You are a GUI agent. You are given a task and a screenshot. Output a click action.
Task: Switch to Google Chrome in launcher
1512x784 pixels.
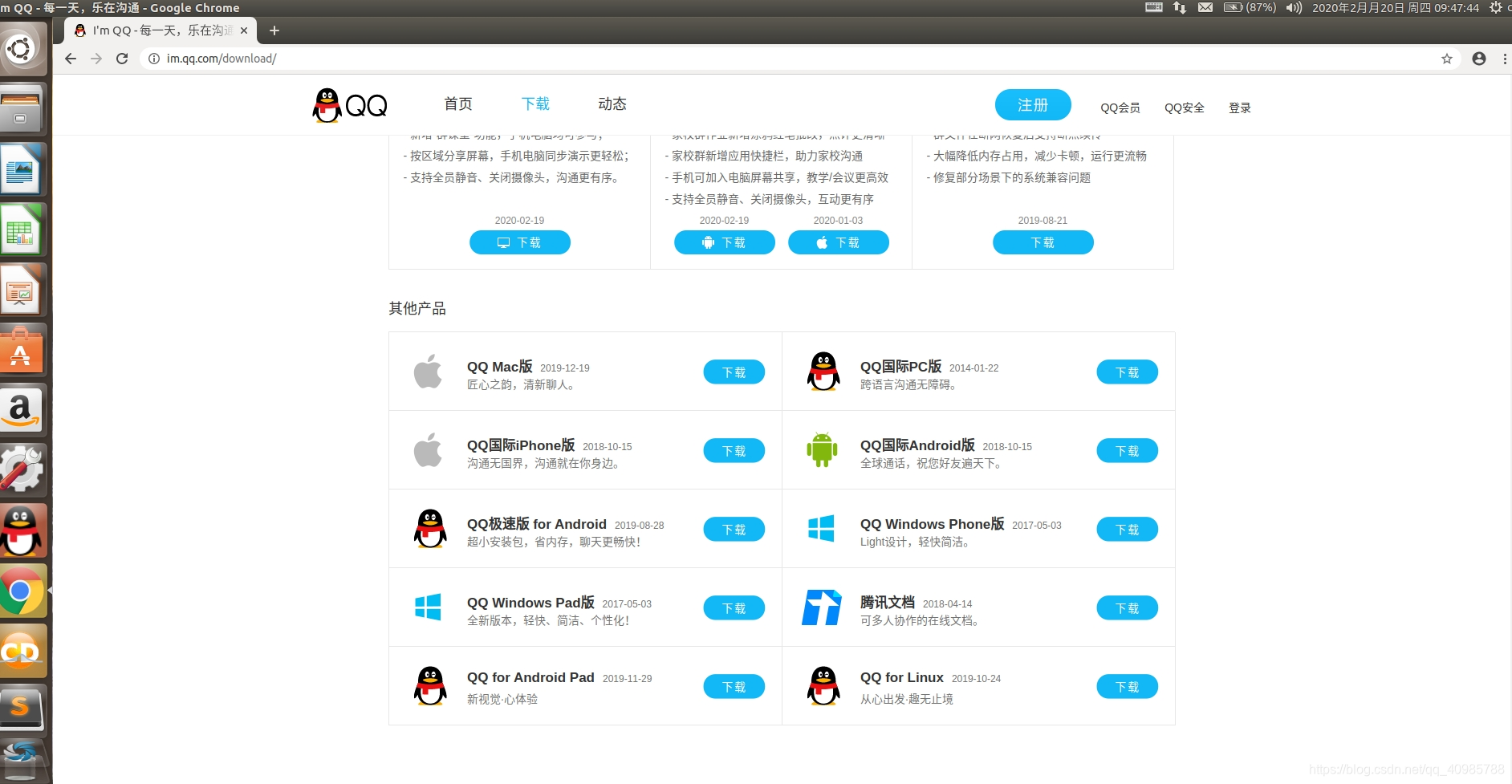click(22, 591)
